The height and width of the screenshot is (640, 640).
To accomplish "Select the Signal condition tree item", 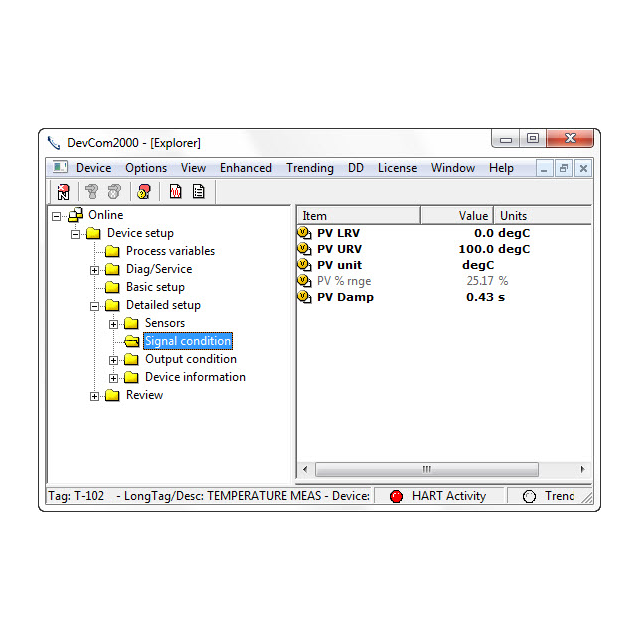I will point(188,341).
